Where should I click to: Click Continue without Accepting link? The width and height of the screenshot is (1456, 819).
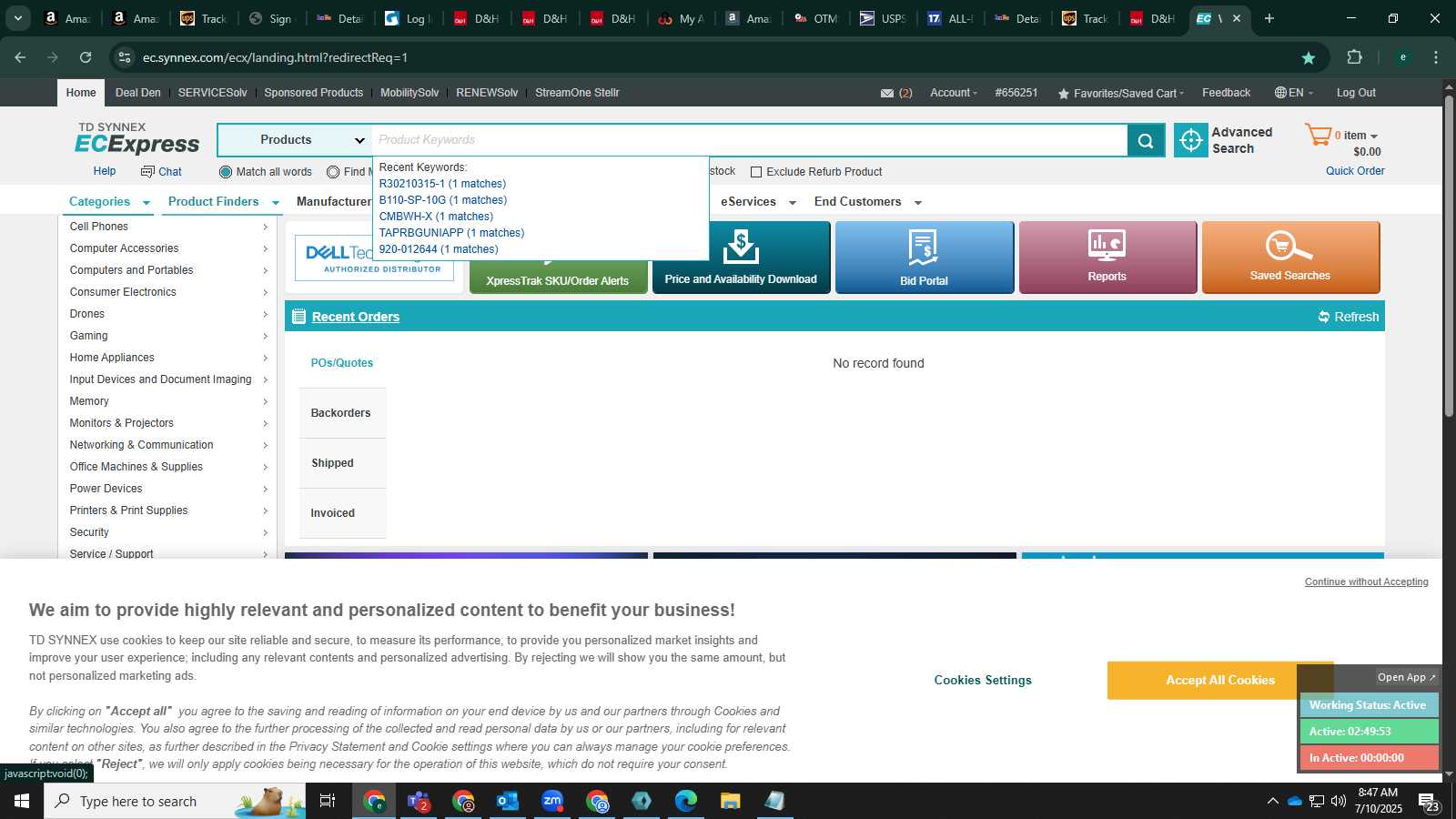pyautogui.click(x=1366, y=582)
